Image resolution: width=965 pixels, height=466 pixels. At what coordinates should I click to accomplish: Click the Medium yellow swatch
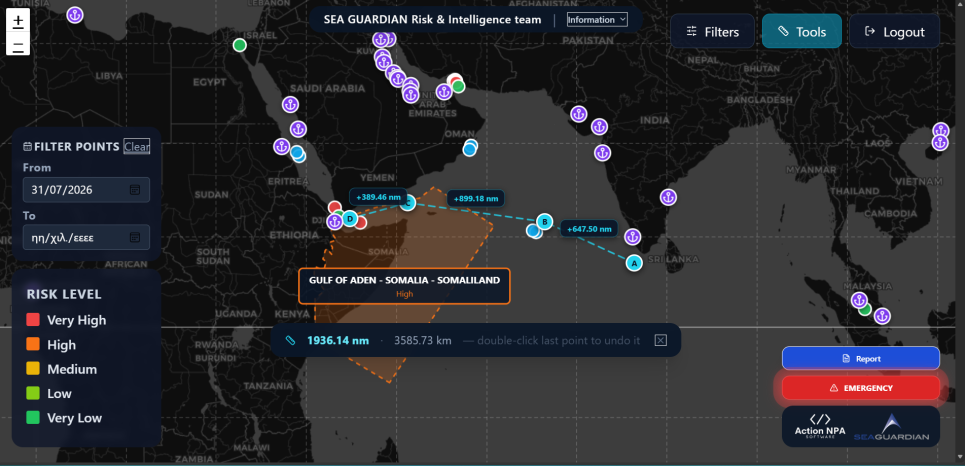(x=33, y=369)
